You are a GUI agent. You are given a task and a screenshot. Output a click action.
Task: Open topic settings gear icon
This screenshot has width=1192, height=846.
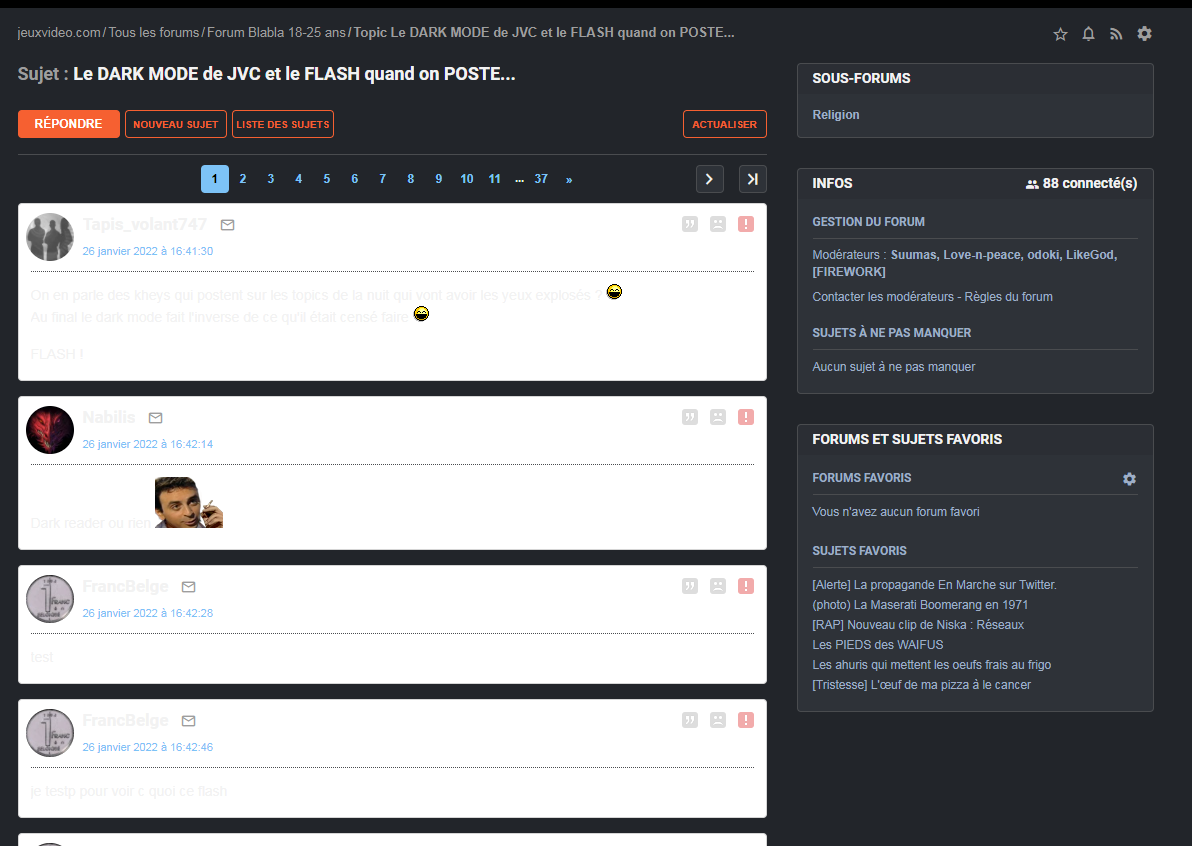pyautogui.click(x=1144, y=33)
